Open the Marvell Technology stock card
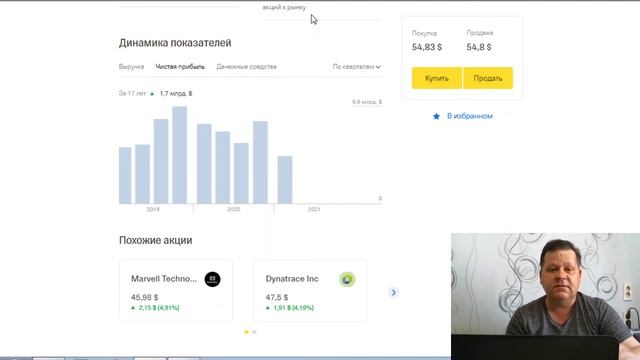This screenshot has width=640, height=360. 176,290
